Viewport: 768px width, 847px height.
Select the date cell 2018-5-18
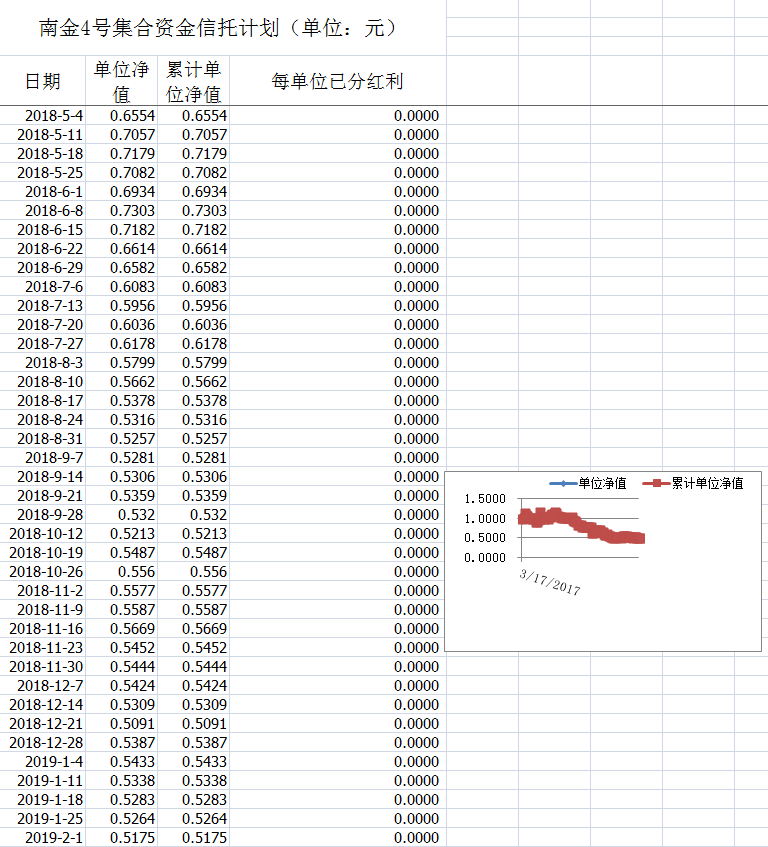pyautogui.click(x=43, y=153)
